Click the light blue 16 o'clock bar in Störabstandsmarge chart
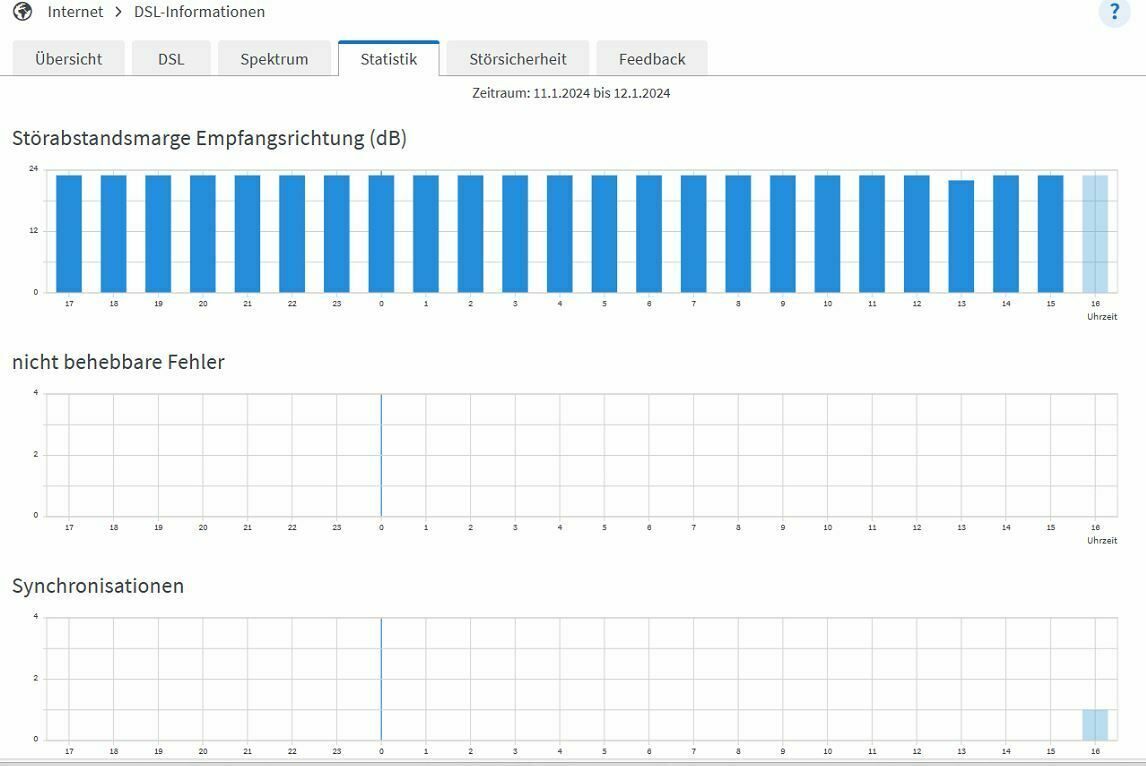This screenshot has height=766, width=1146. point(1095,234)
